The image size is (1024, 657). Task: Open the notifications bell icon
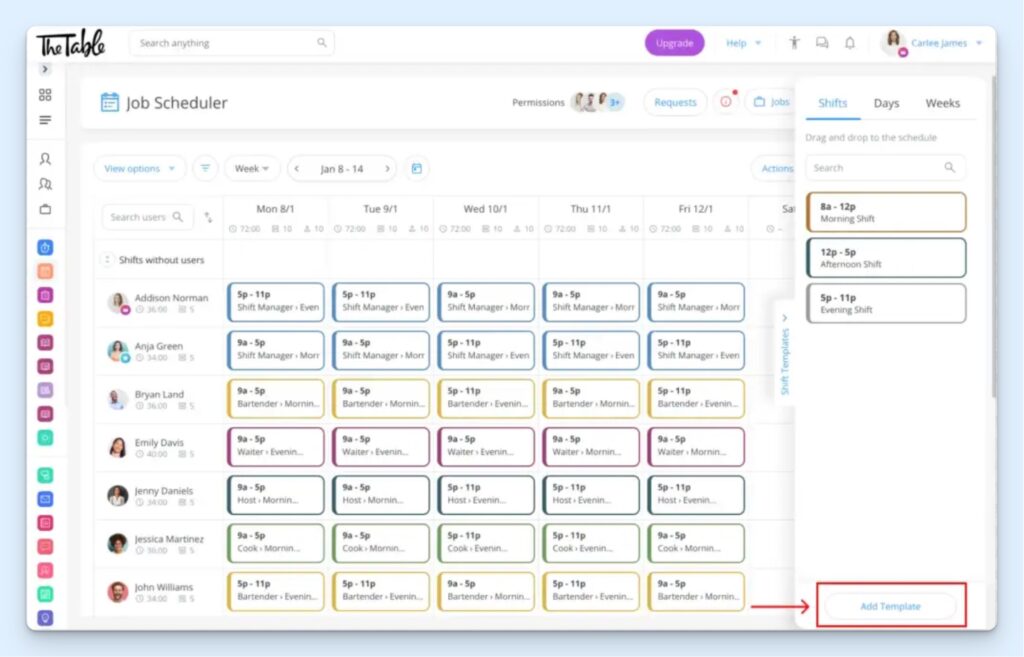pyautogui.click(x=851, y=42)
